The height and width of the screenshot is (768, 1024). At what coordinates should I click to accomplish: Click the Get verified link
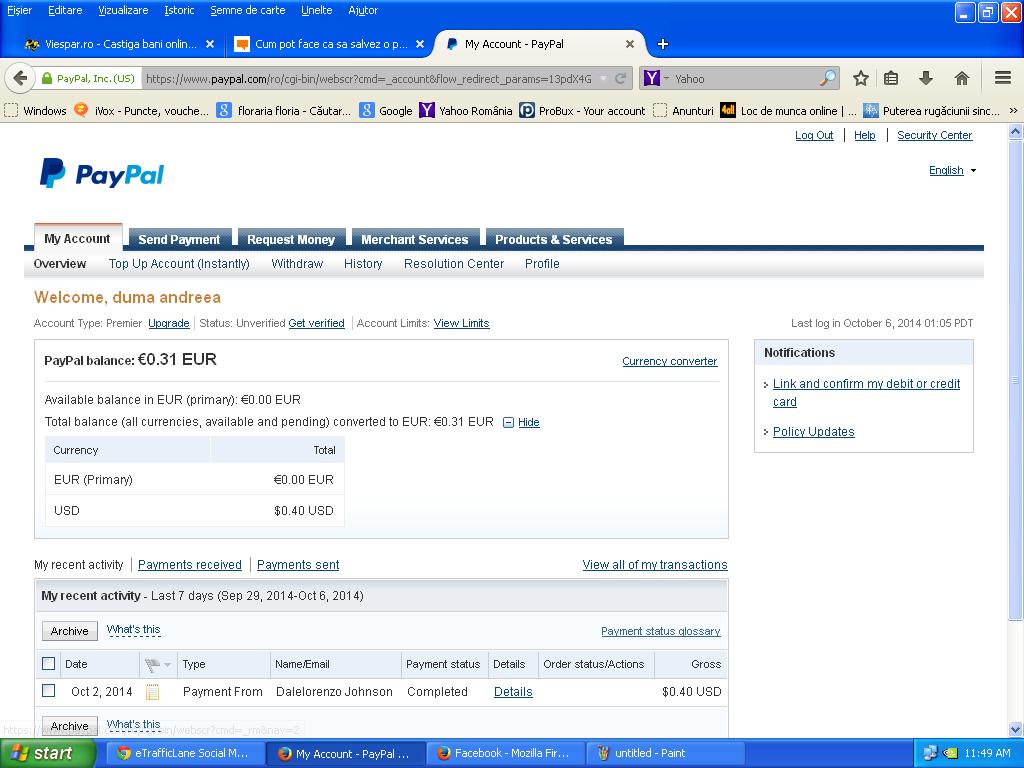(x=316, y=323)
